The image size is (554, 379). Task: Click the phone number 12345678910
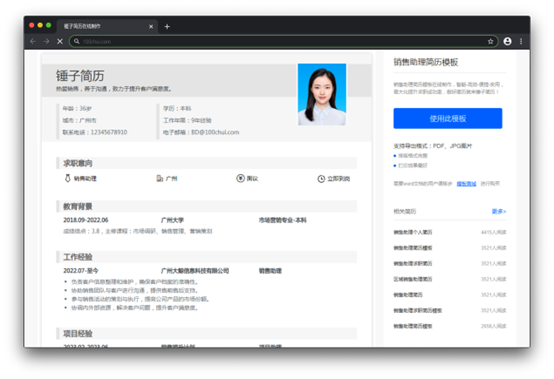(x=109, y=132)
